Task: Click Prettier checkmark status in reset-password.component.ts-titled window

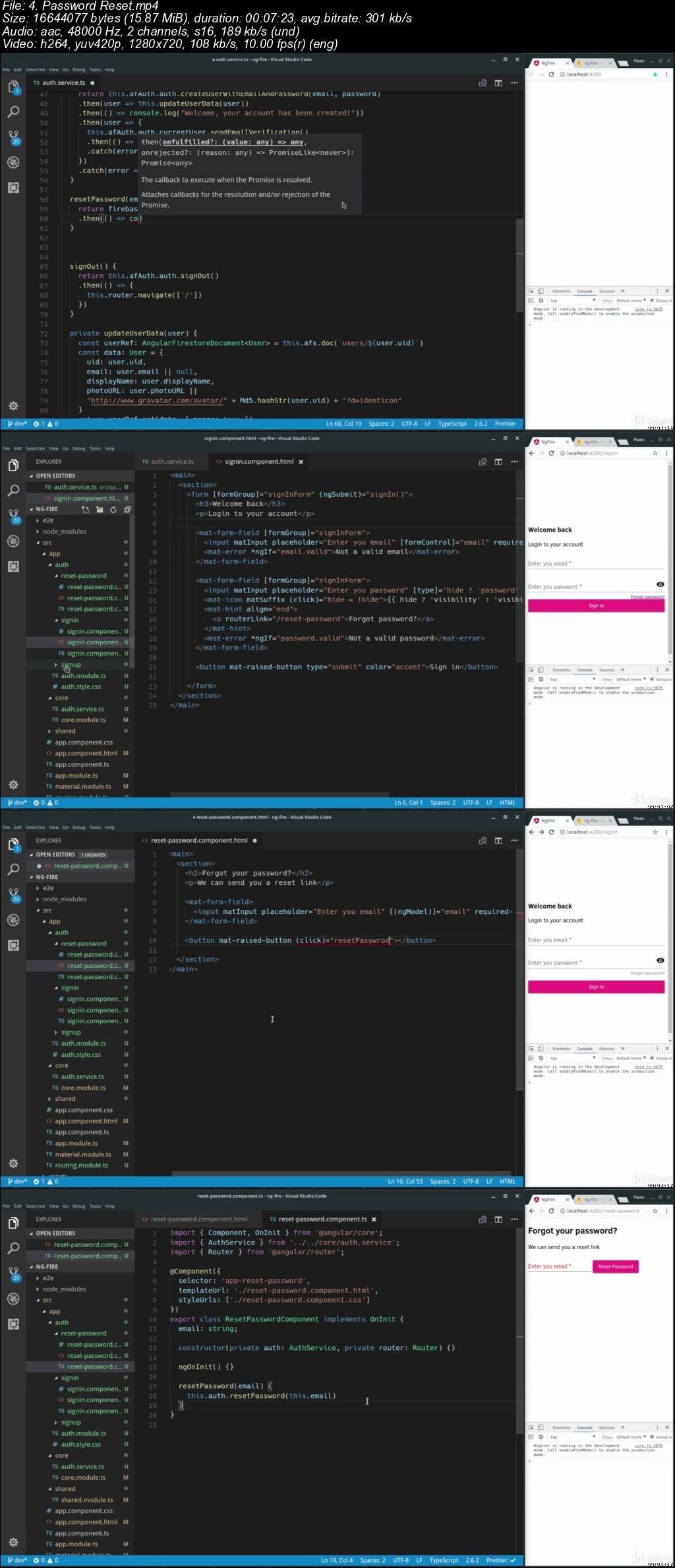Action: [x=502, y=1561]
